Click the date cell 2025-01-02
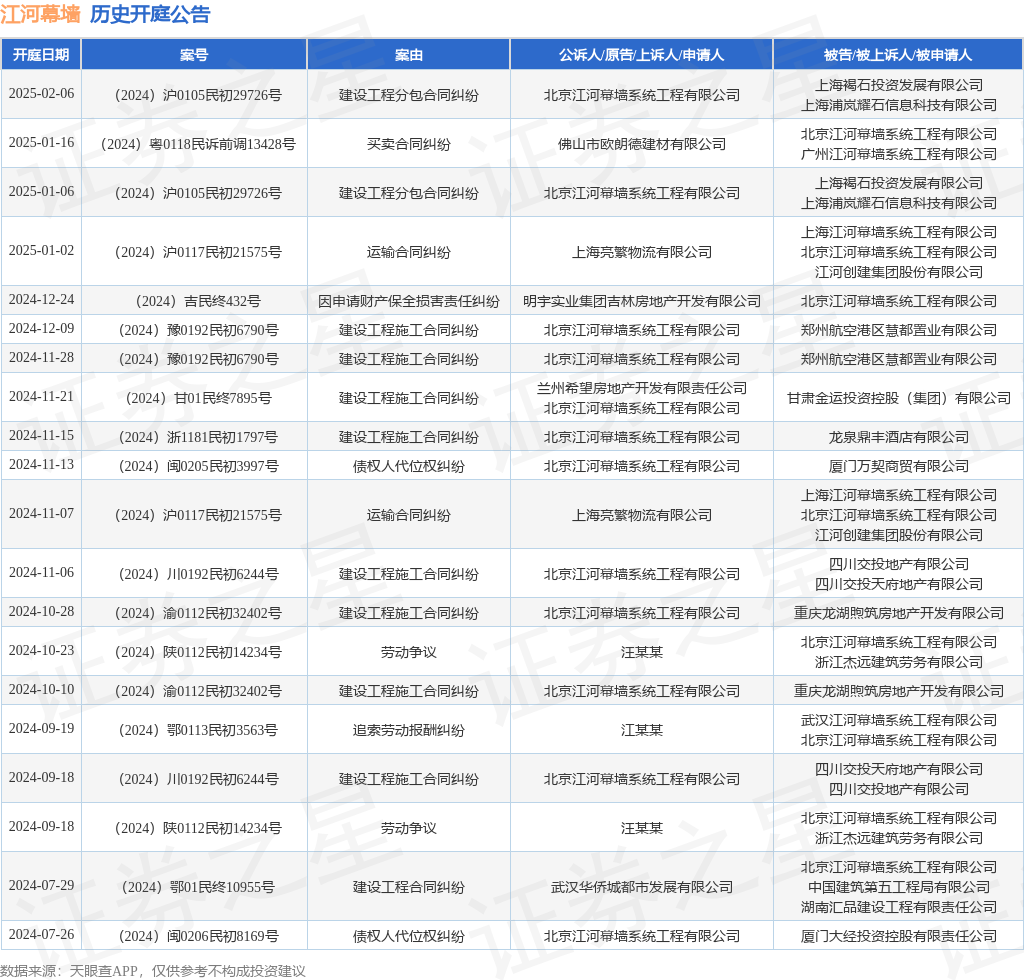The width and height of the screenshot is (1024, 980). coord(41,251)
